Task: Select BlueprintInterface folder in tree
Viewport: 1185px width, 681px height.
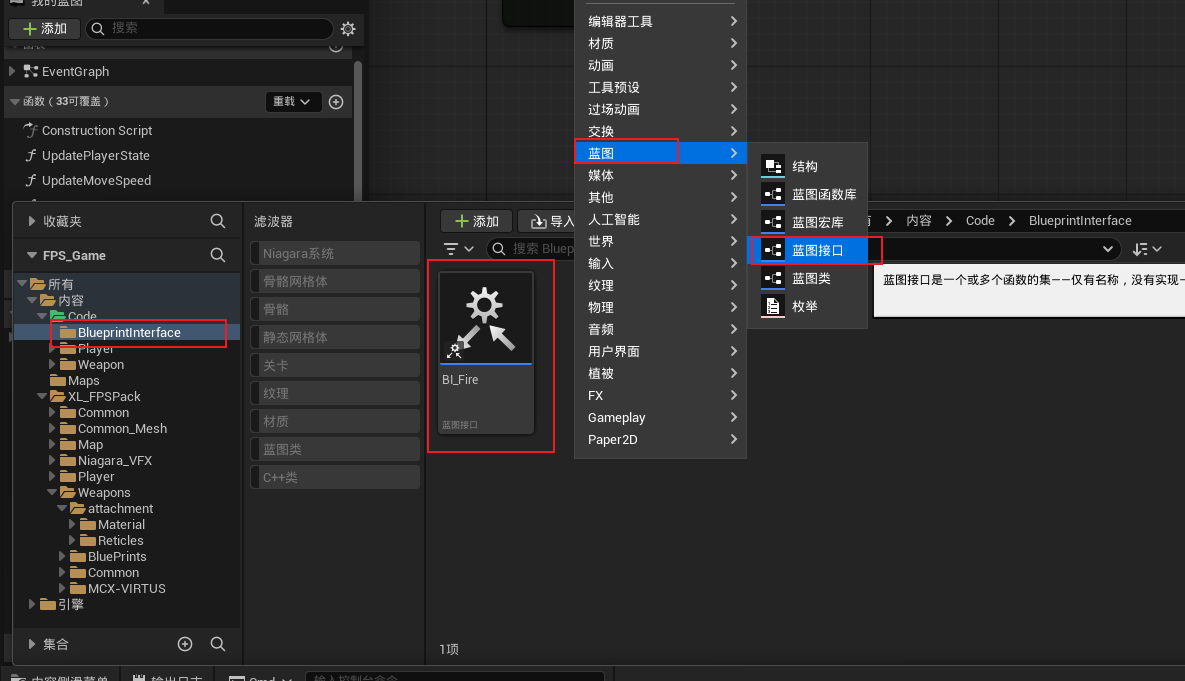Action: click(x=127, y=333)
